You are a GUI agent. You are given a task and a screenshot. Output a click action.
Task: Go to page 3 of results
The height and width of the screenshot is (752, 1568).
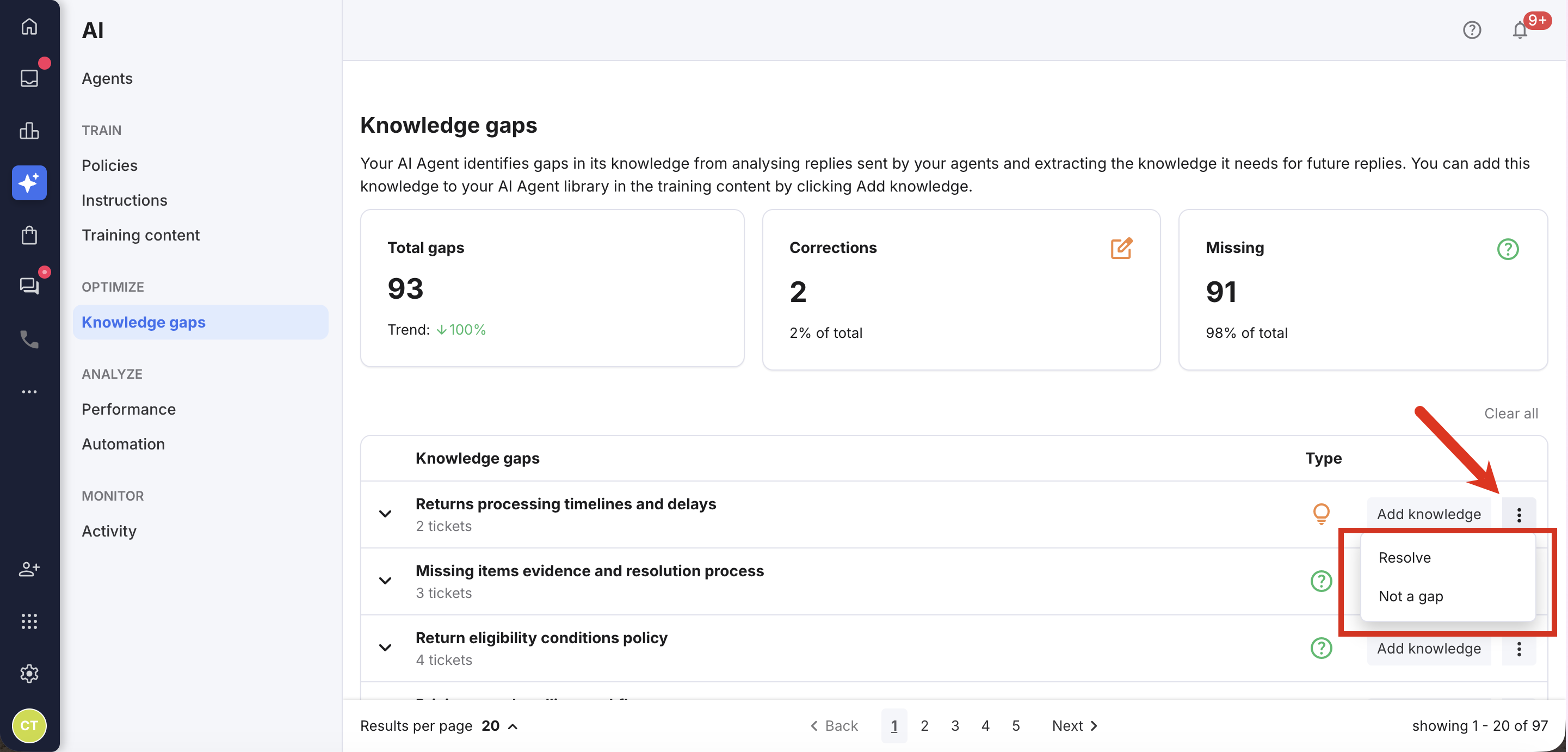[954, 725]
